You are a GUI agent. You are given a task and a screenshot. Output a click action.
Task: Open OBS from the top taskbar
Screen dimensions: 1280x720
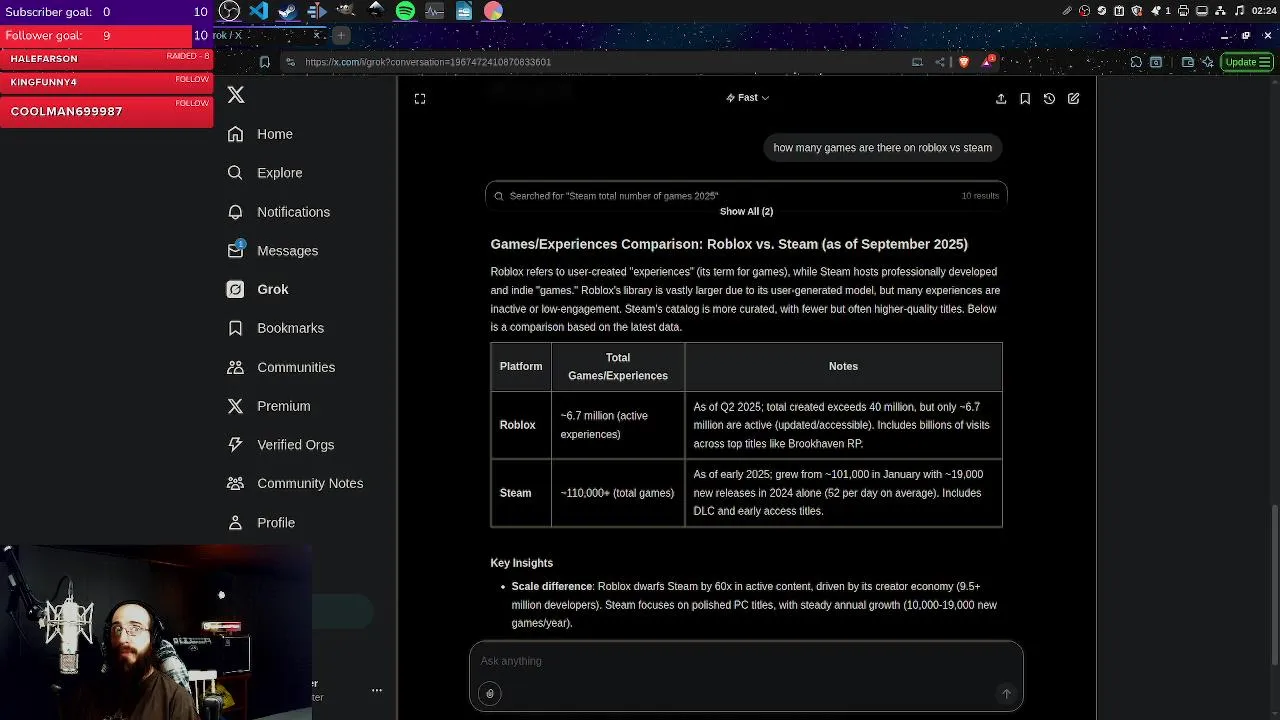coord(229,11)
